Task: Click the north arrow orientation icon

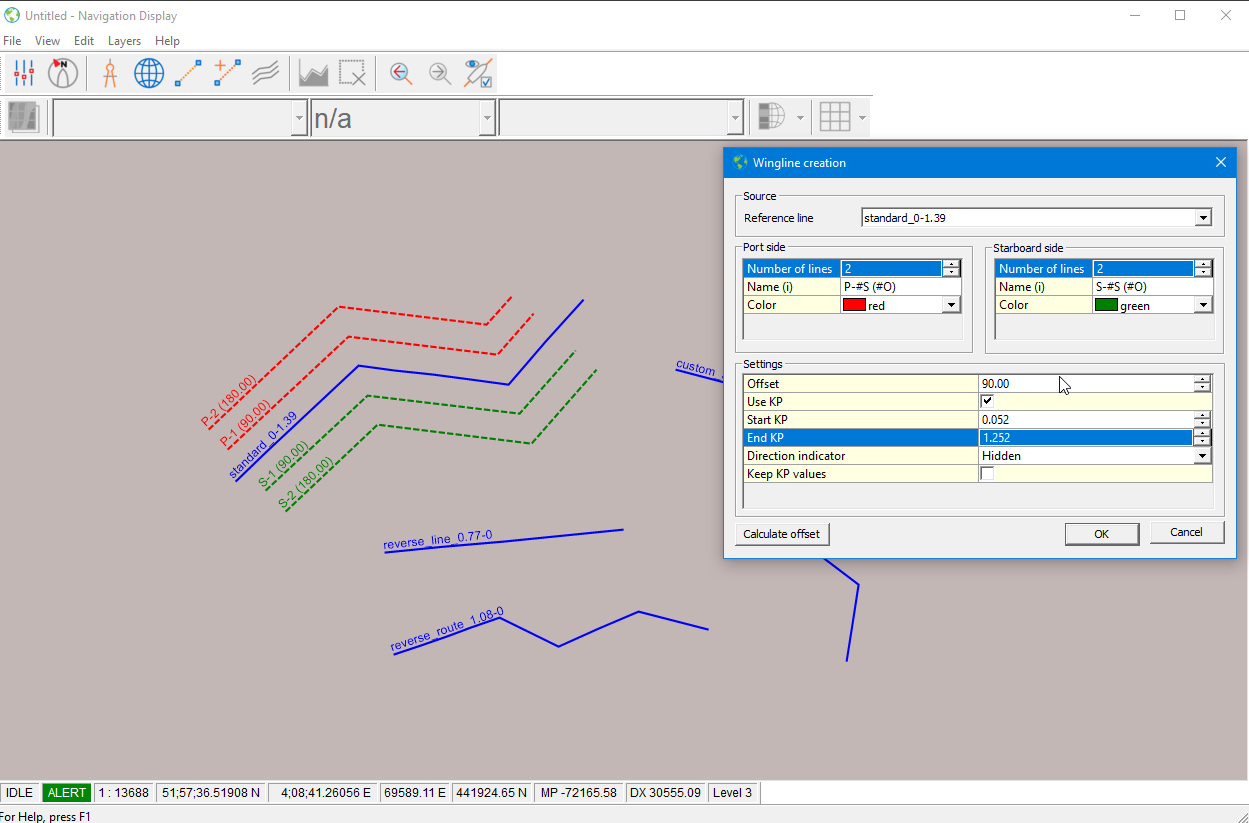Action: [x=63, y=73]
